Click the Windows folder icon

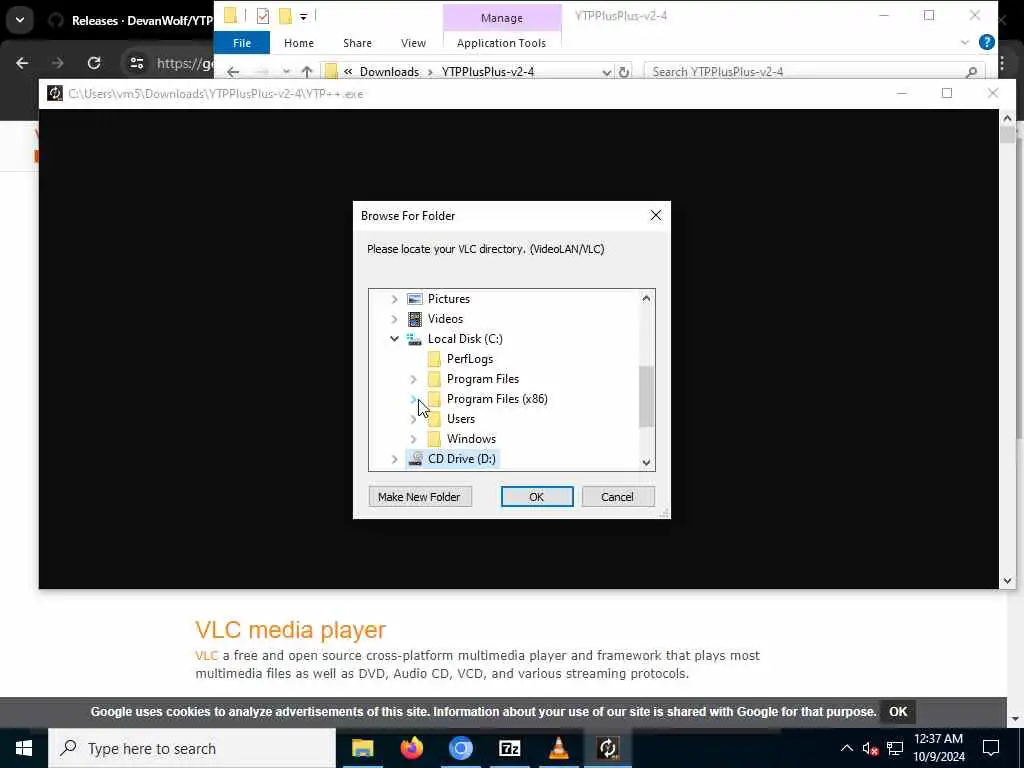point(434,439)
